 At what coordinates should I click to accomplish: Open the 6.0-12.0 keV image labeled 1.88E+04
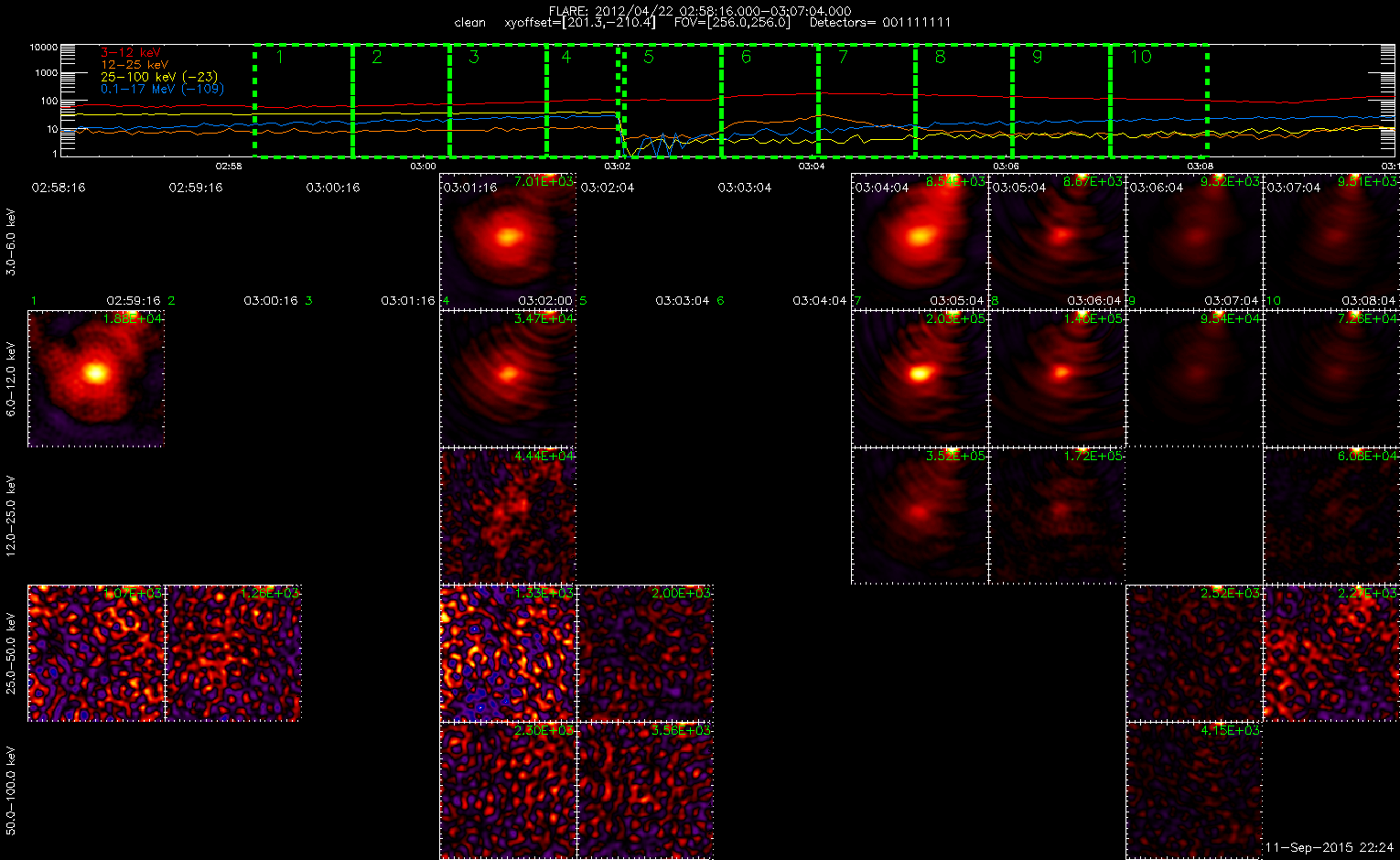click(x=96, y=379)
